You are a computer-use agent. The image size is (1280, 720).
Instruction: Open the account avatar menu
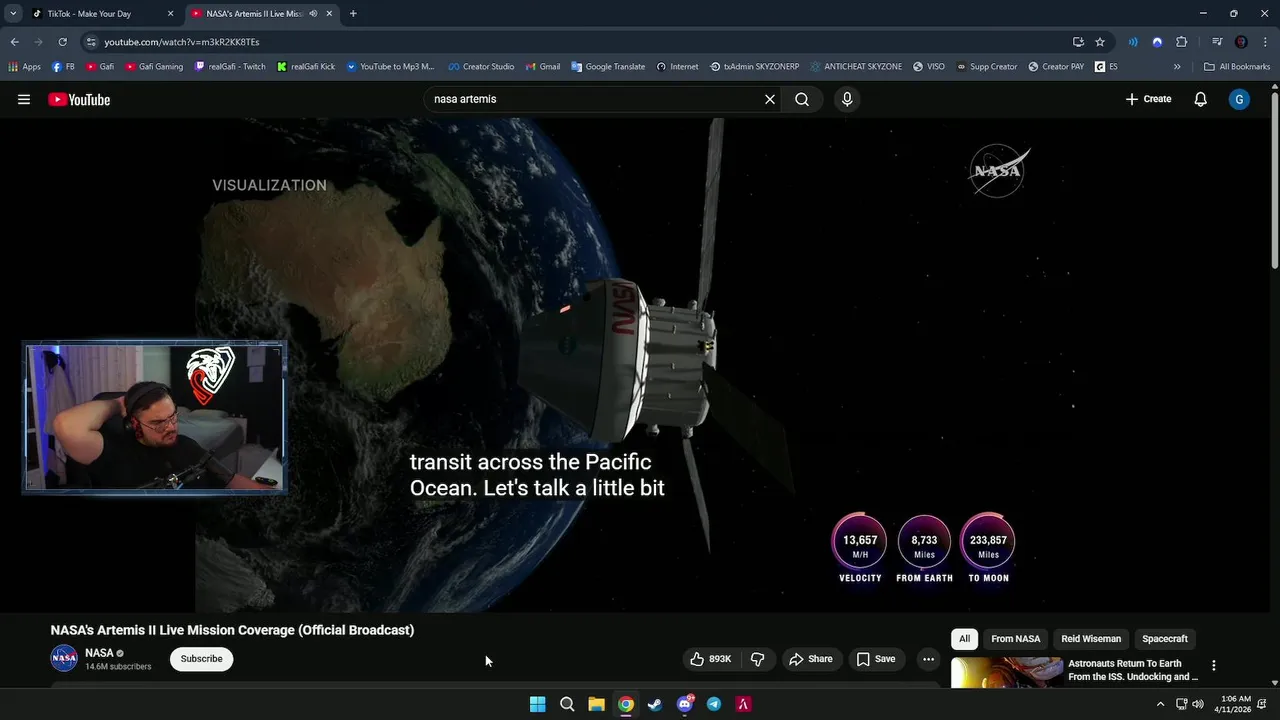pyautogui.click(x=1239, y=99)
